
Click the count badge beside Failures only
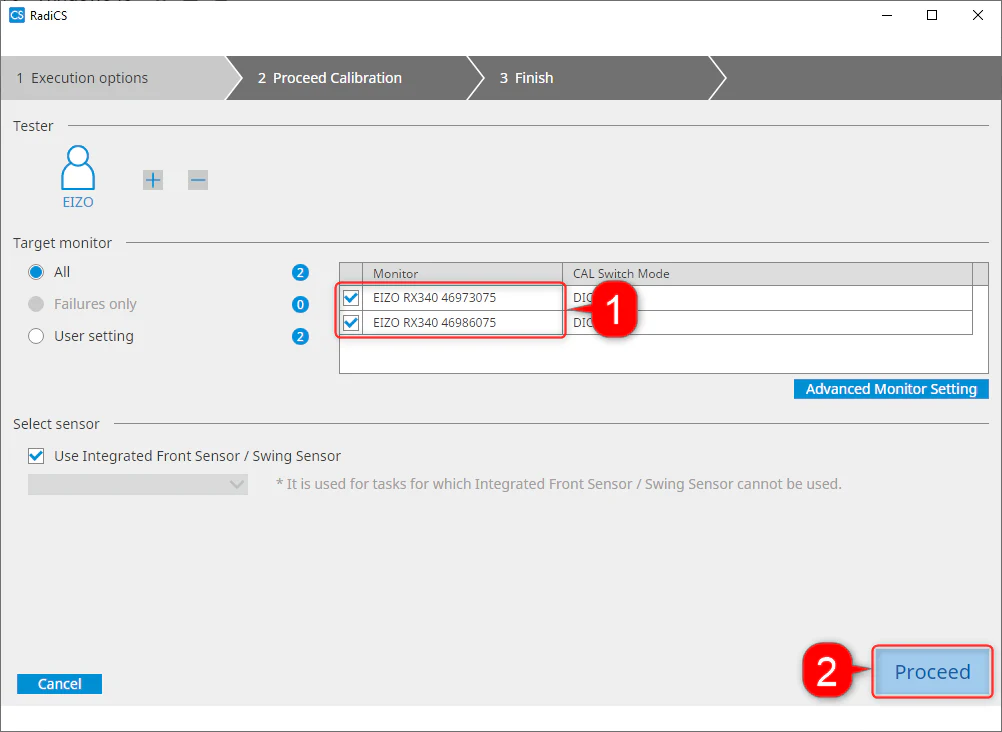click(x=300, y=305)
